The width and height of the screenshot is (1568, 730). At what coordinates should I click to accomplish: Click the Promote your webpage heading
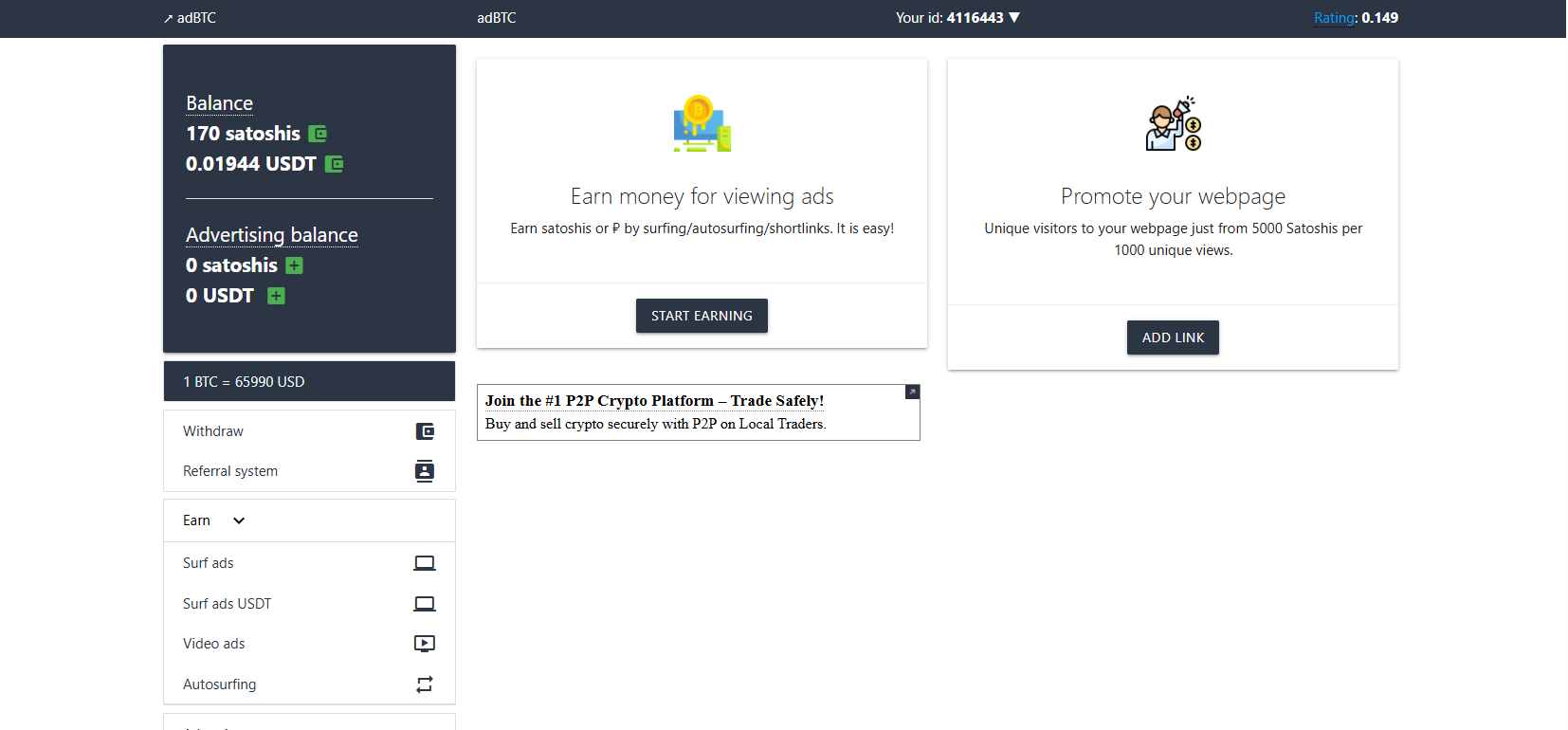(1173, 196)
